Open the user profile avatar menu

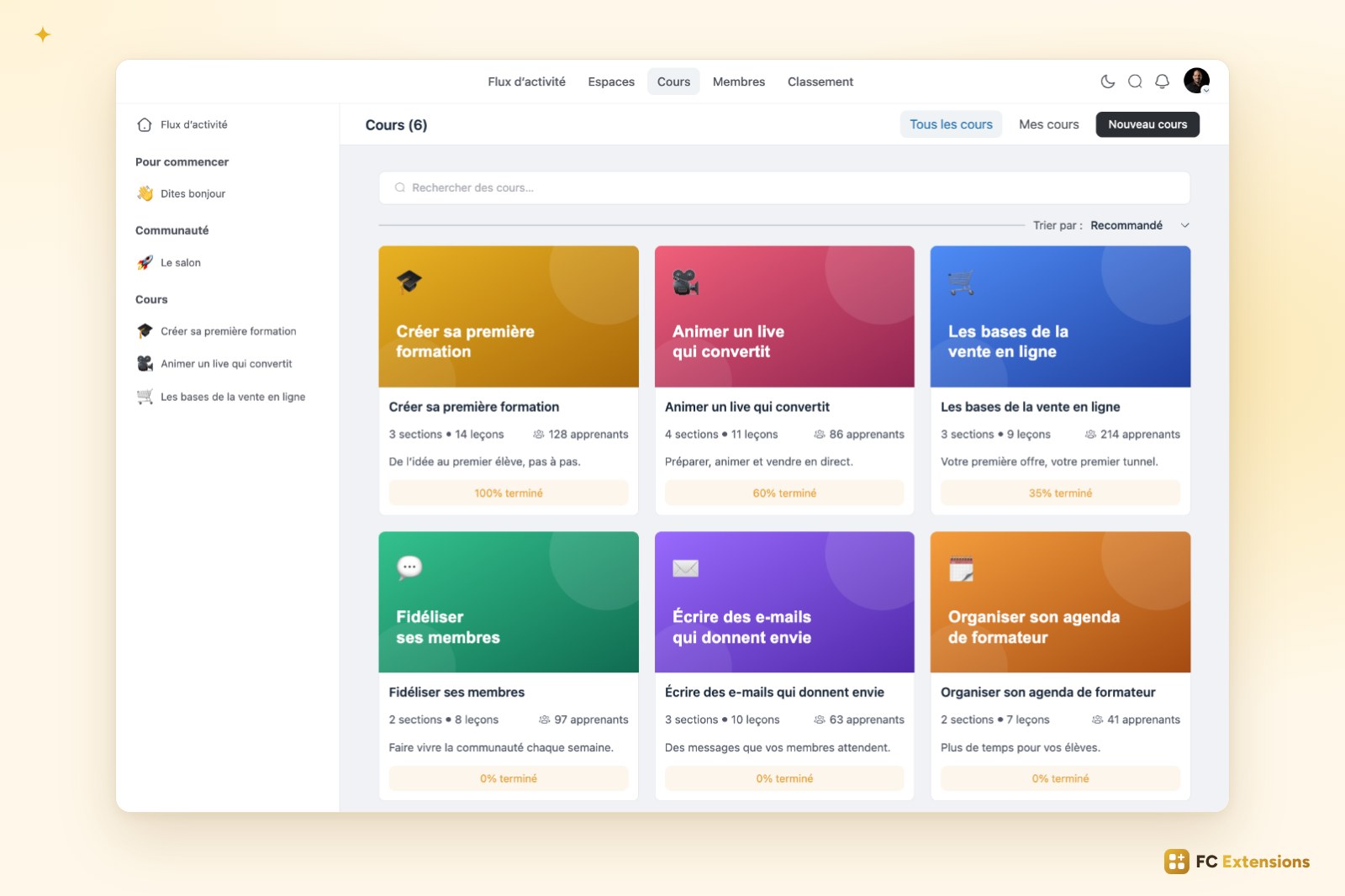tap(1196, 81)
